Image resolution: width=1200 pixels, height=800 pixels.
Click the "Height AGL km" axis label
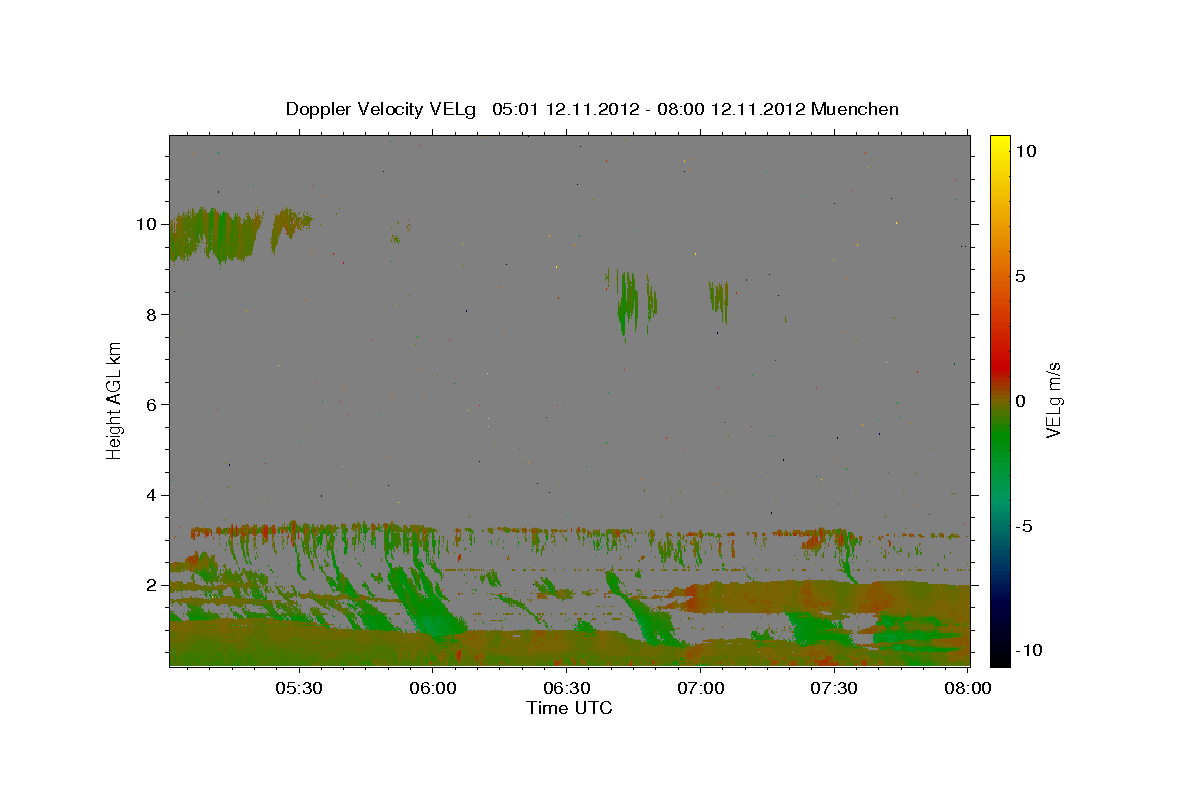(115, 400)
